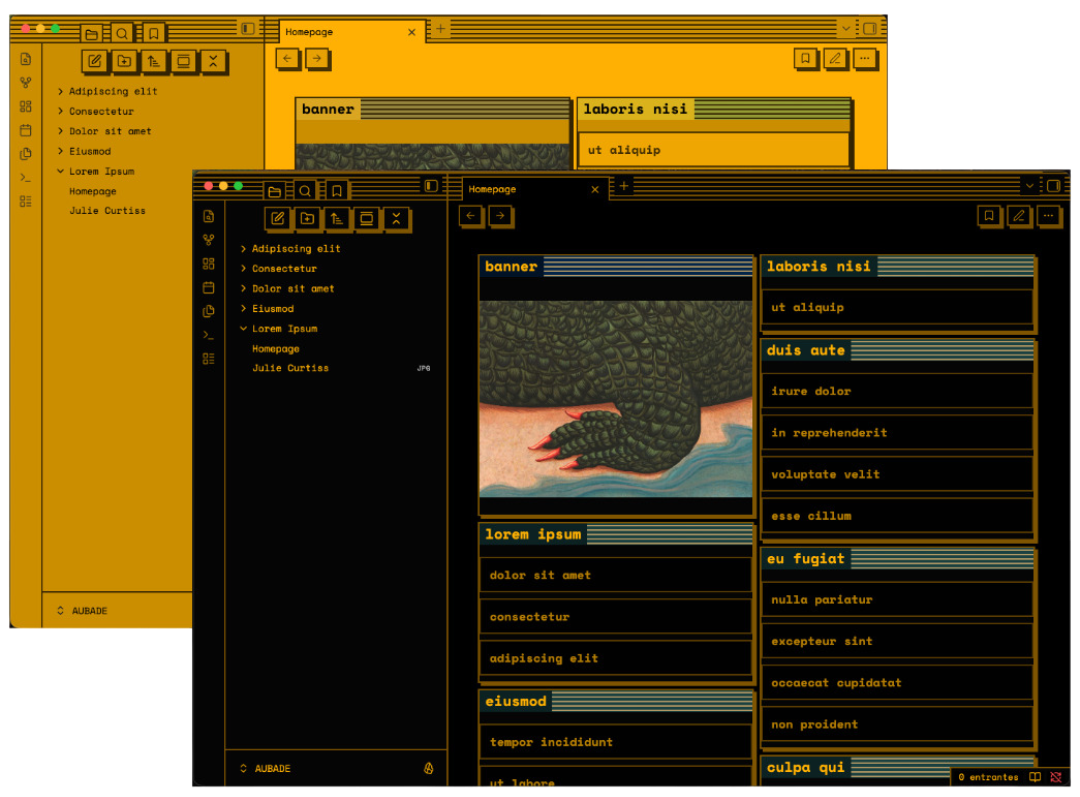Click theme icon next to AUBADE in dark window

(x=428, y=768)
